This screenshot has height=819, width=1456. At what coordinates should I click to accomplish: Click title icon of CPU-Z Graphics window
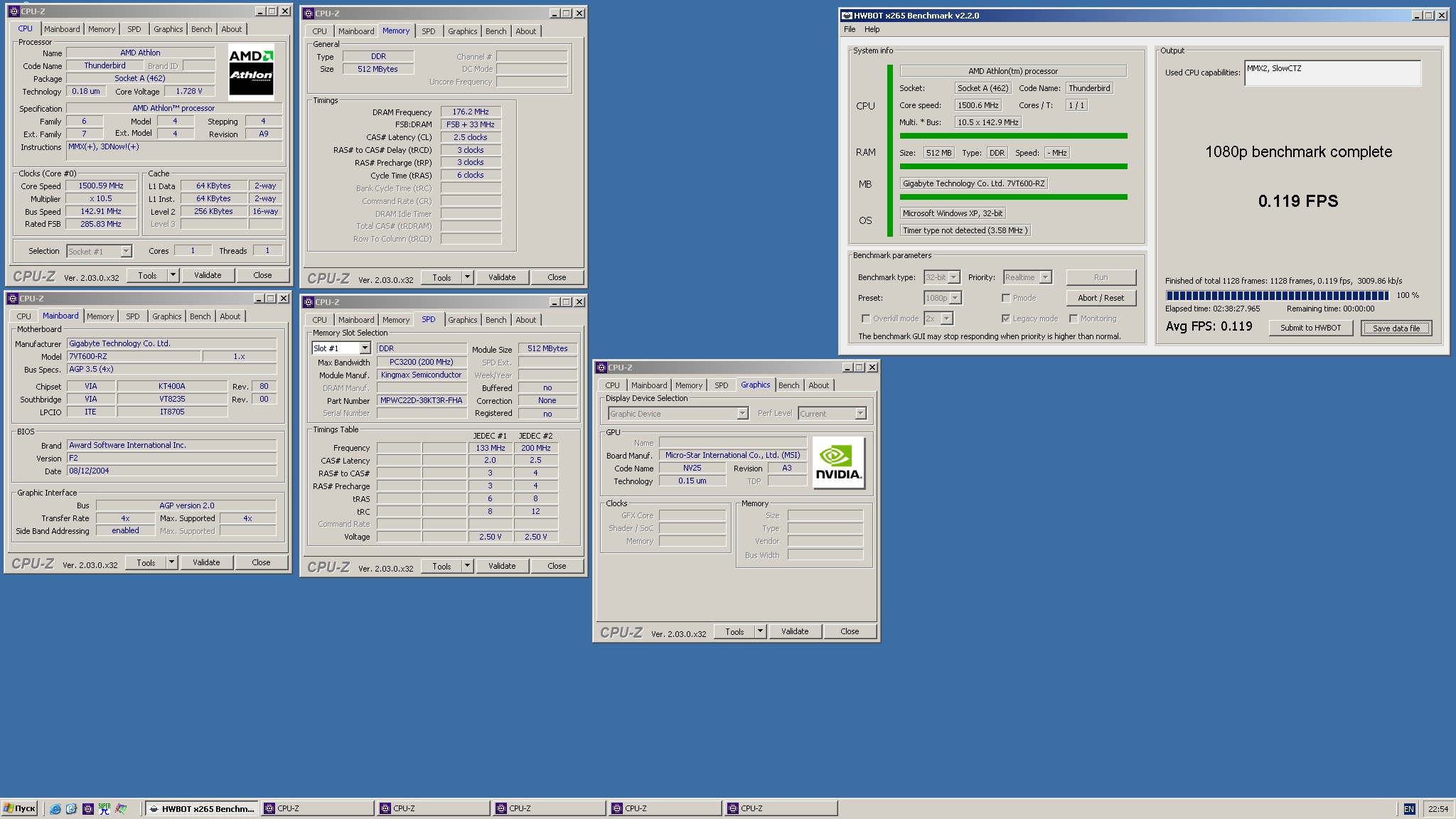[602, 368]
